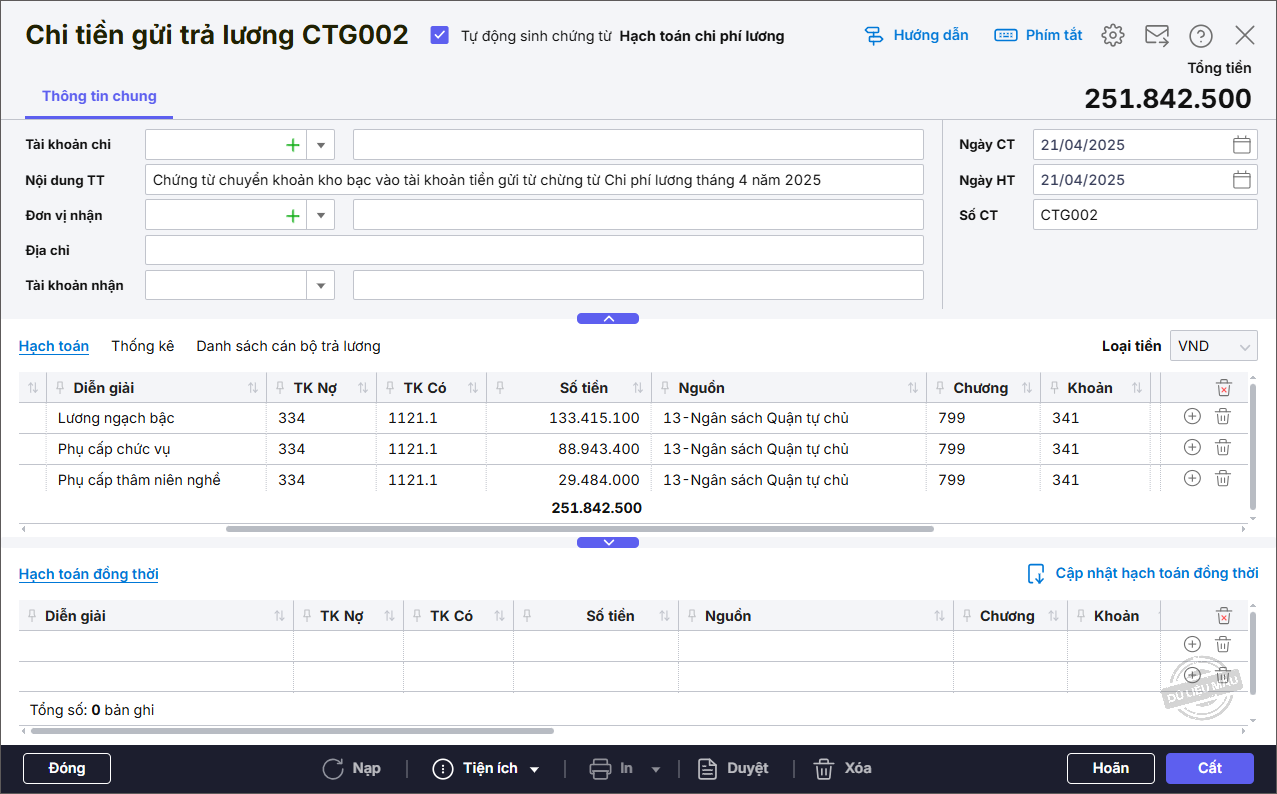Open Danh sách cán bộ trả lương tab
Screen dimensions: 1277x794
pyautogui.click(x=288, y=346)
